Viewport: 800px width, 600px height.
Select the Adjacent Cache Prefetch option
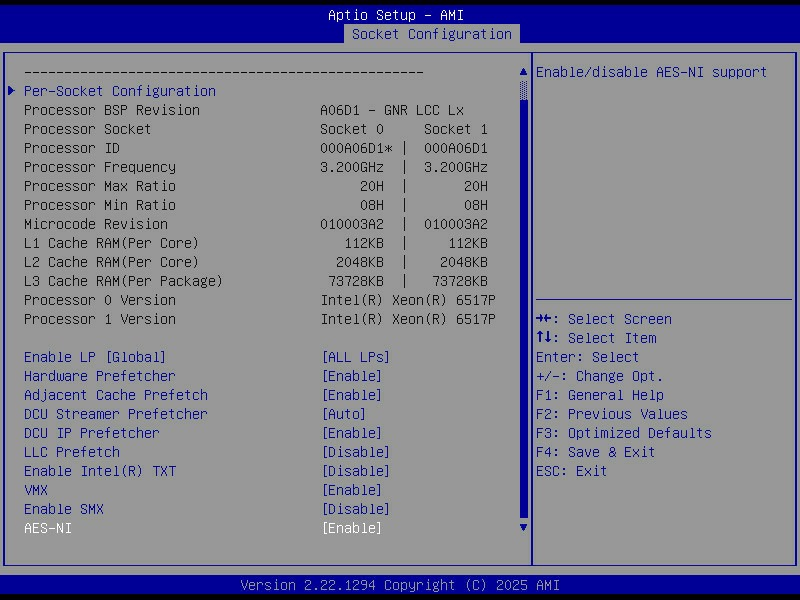pyautogui.click(x=115, y=395)
